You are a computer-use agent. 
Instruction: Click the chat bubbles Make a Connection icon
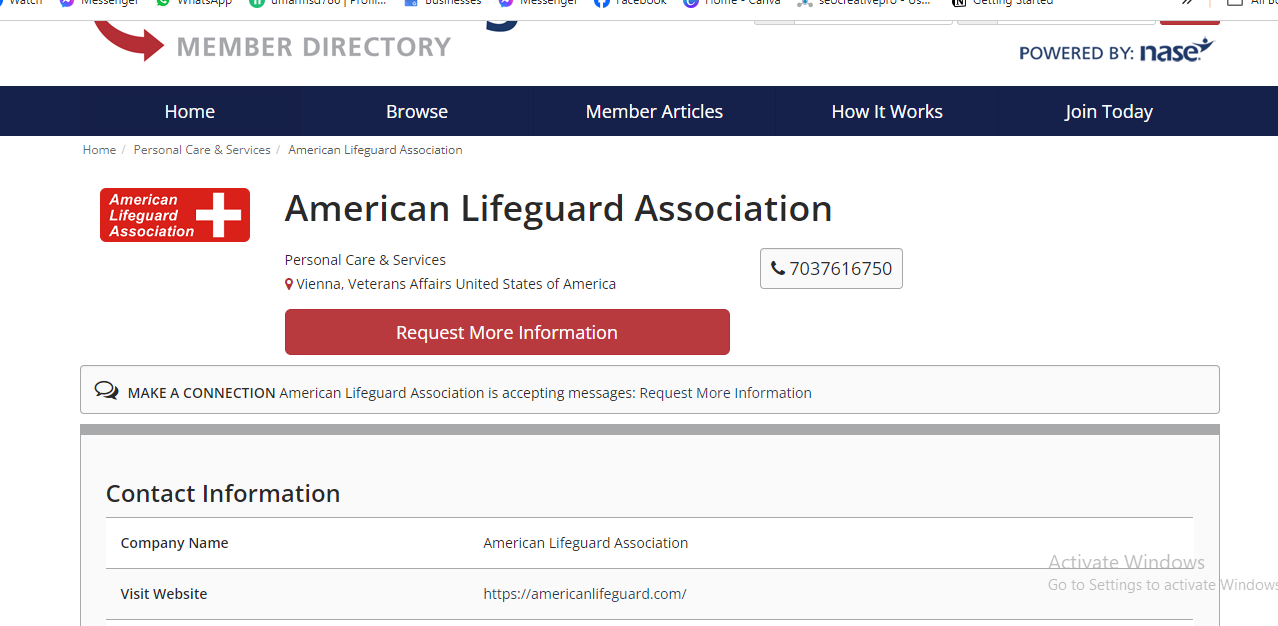[x=107, y=391]
